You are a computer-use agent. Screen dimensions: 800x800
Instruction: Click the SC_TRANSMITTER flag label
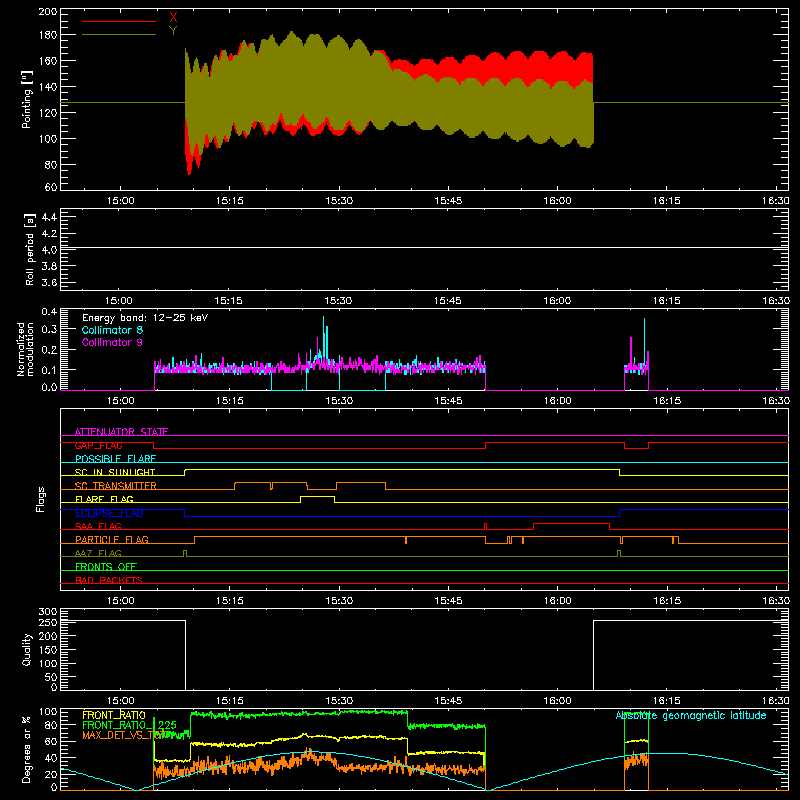tap(115, 486)
